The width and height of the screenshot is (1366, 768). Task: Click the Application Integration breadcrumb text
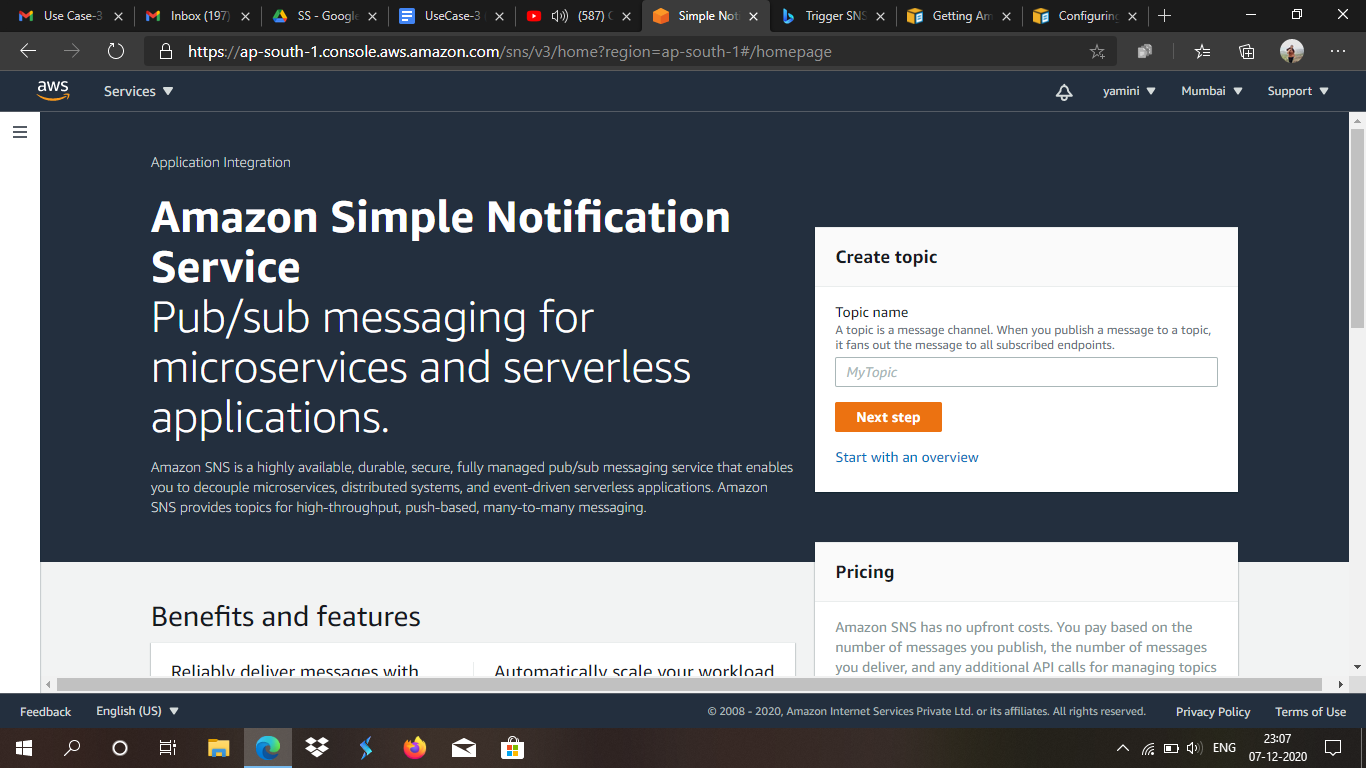coord(221,162)
